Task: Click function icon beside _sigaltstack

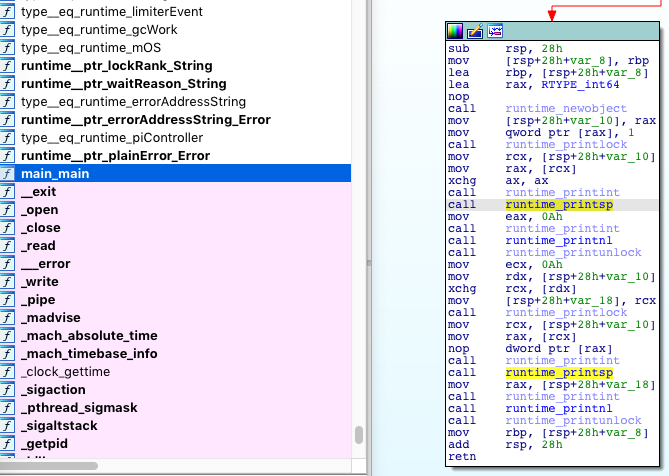Action: coord(7,426)
